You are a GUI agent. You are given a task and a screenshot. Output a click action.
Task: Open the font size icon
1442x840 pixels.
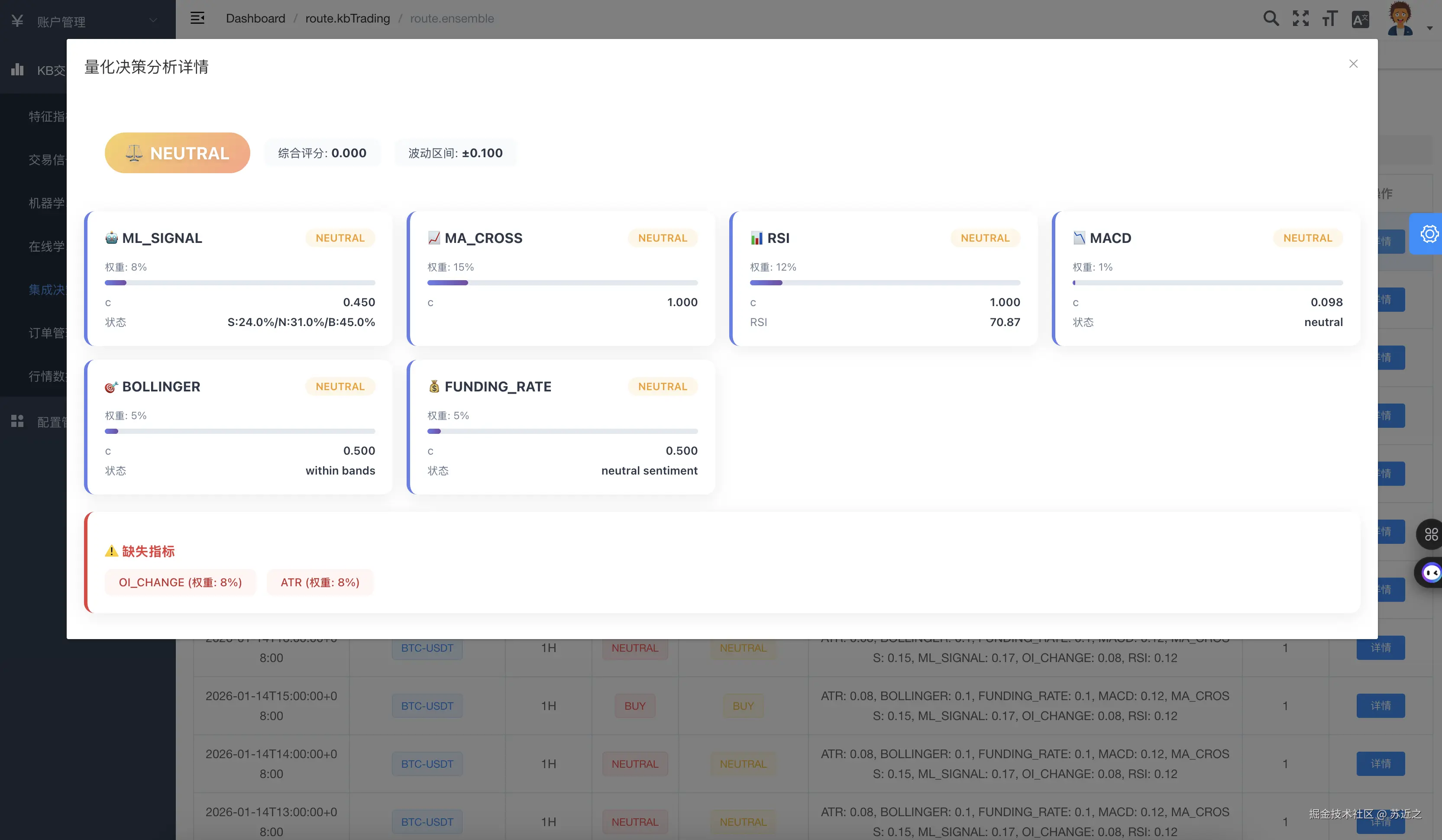click(x=1330, y=18)
